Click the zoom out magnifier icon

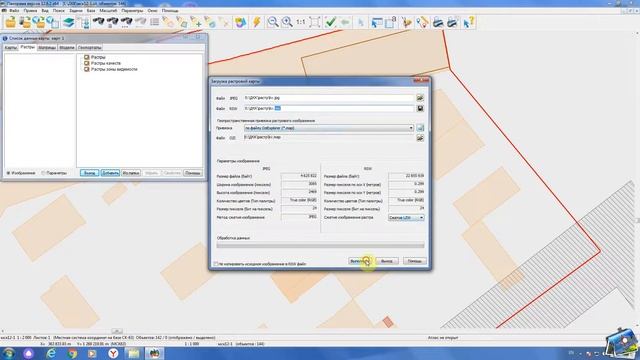click(x=273, y=22)
